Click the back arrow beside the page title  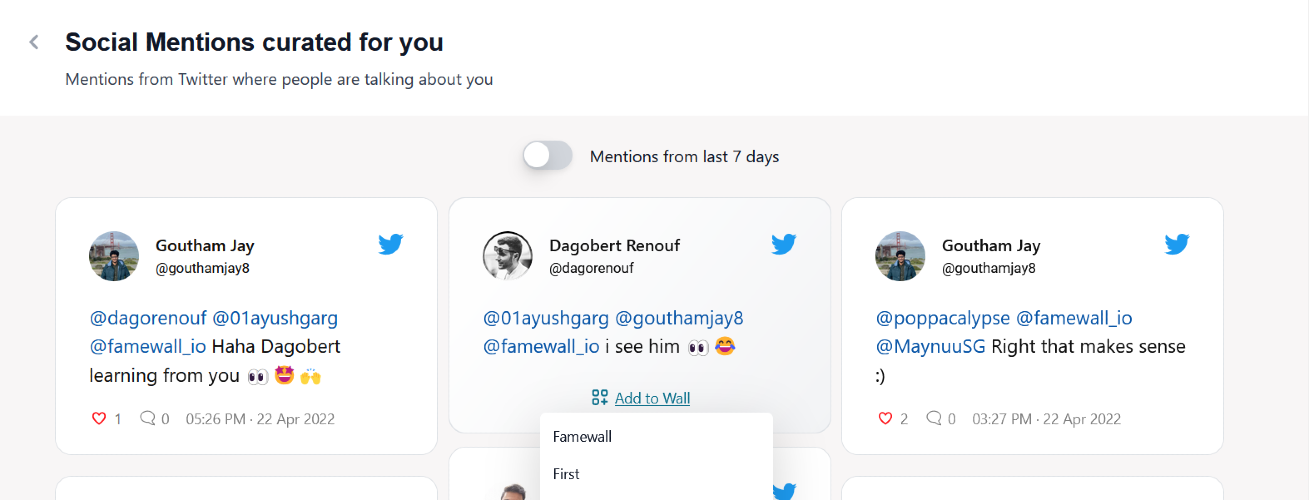pyautogui.click(x=34, y=42)
